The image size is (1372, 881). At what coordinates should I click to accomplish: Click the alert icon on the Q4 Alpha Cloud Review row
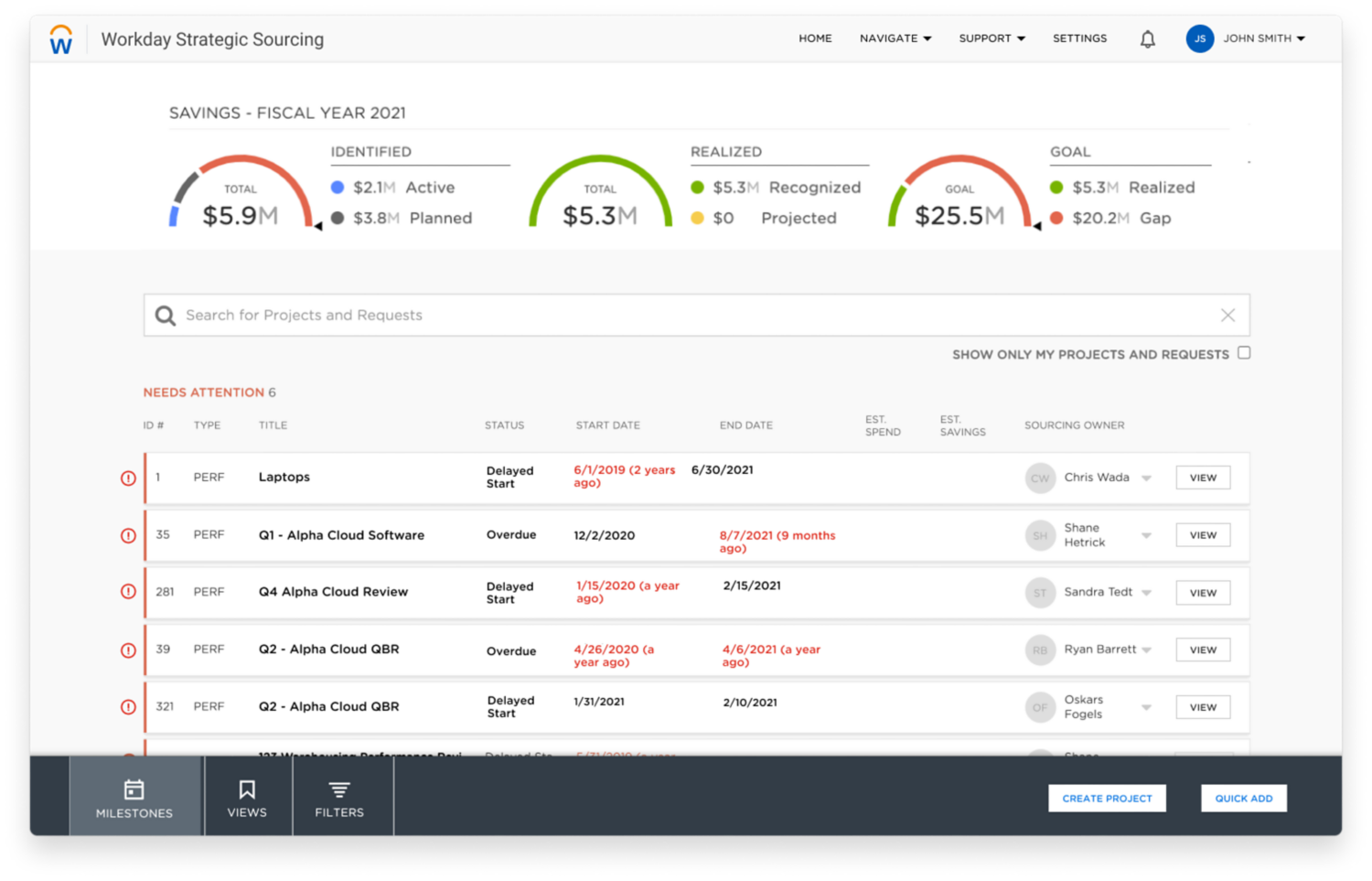[127, 592]
